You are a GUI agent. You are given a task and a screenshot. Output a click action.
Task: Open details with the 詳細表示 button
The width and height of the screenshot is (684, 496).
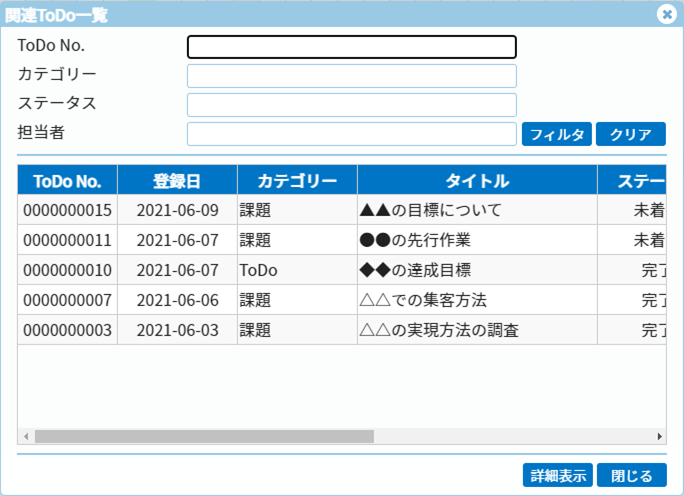557,475
